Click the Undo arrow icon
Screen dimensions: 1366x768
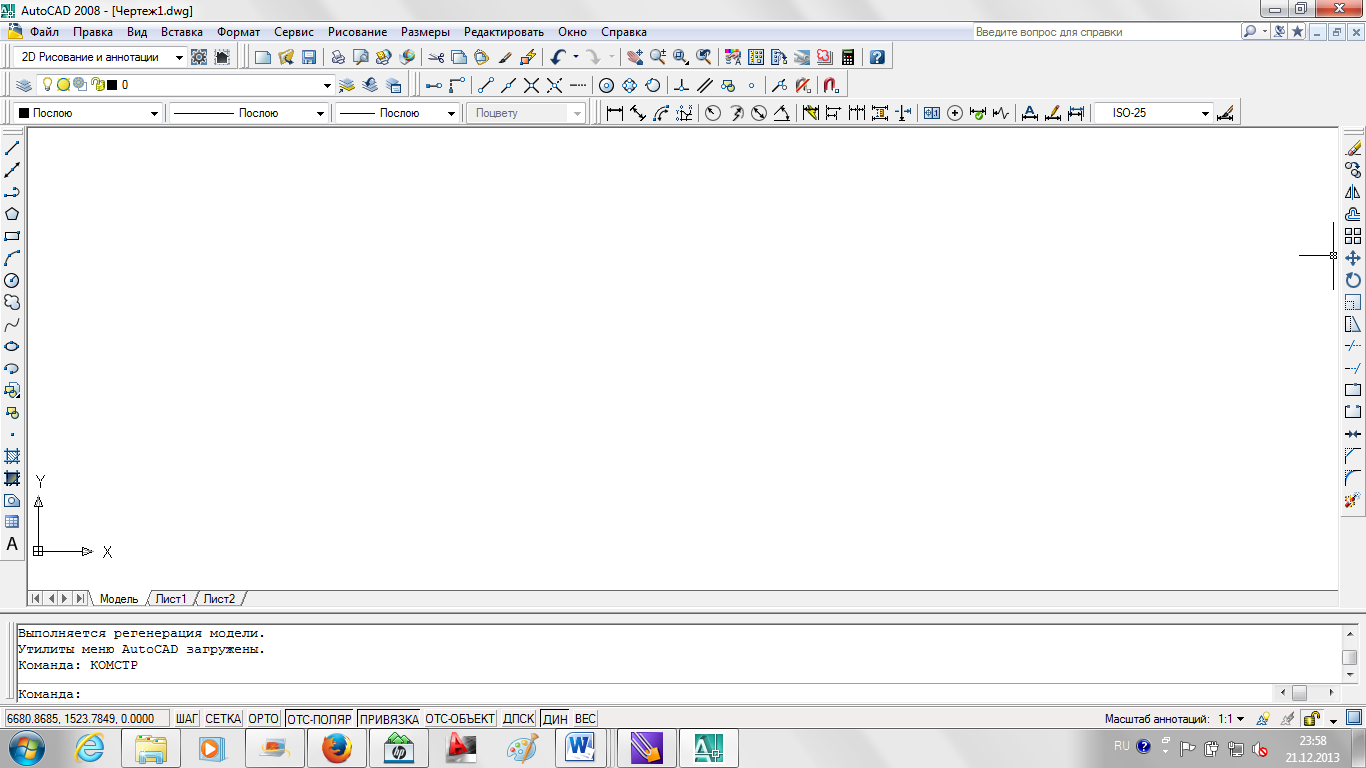(x=558, y=57)
